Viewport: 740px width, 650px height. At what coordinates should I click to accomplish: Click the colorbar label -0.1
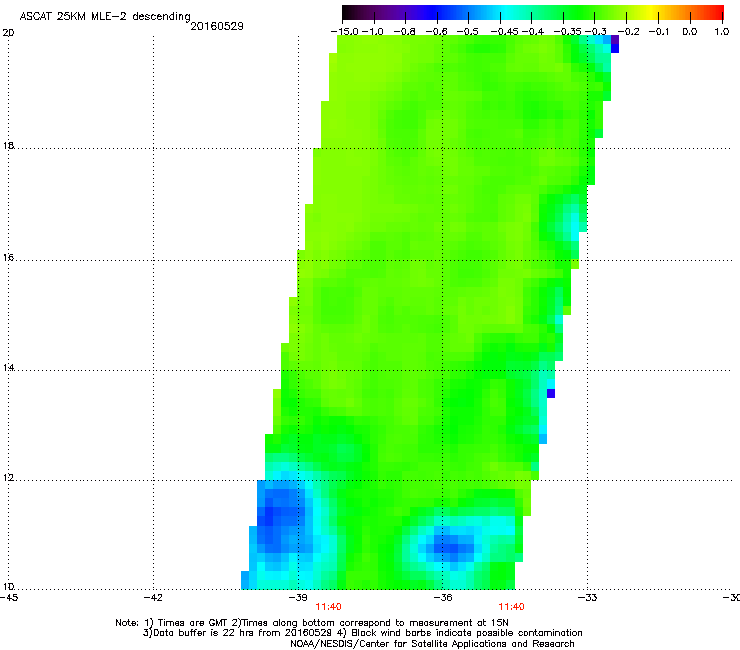tap(659, 32)
